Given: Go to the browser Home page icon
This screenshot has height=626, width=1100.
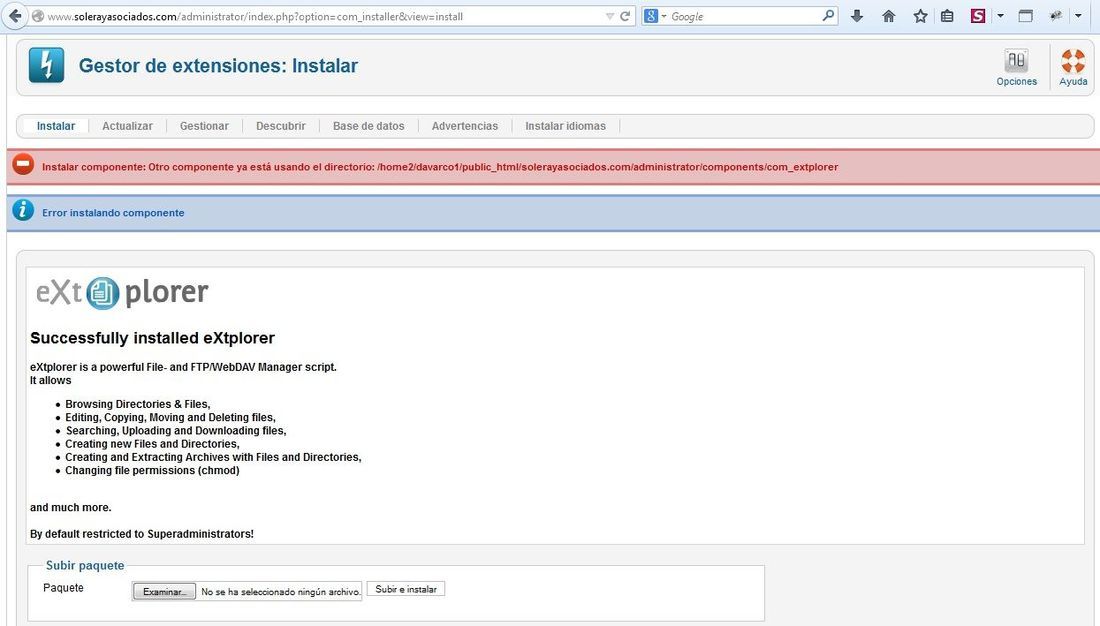Looking at the screenshot, I should click(x=888, y=16).
